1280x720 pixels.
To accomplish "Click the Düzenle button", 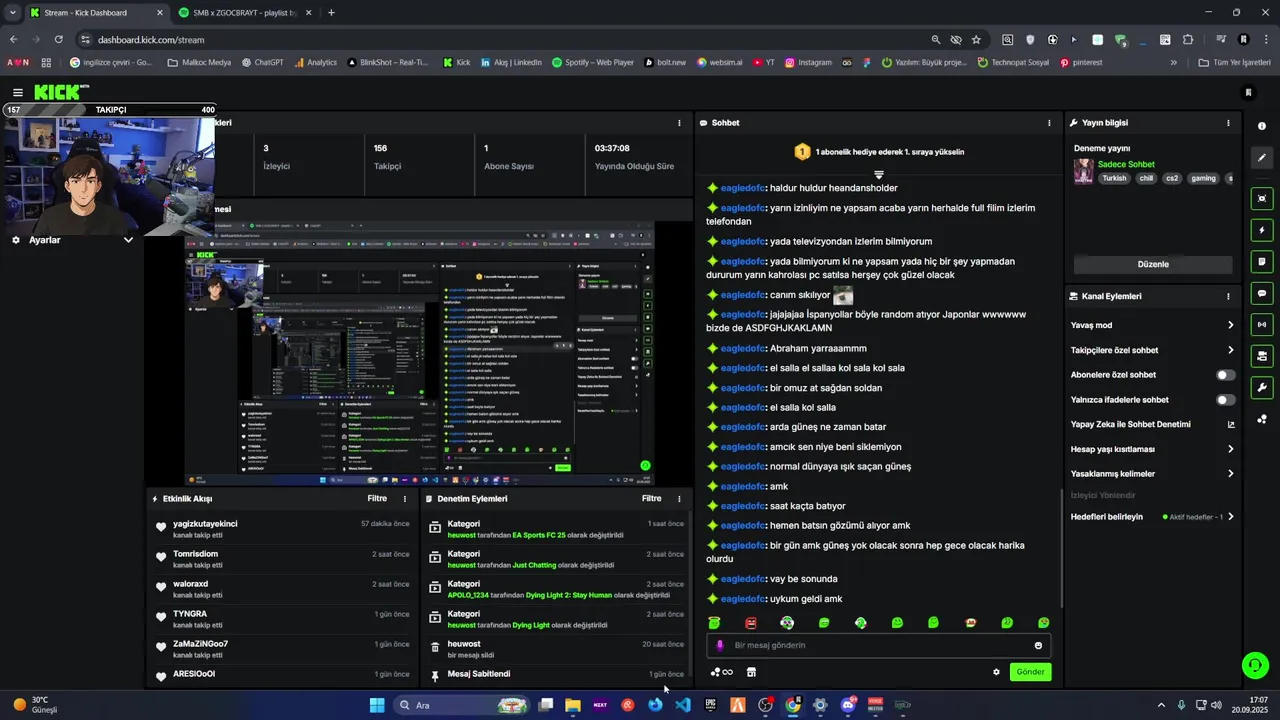I will click(x=1153, y=264).
